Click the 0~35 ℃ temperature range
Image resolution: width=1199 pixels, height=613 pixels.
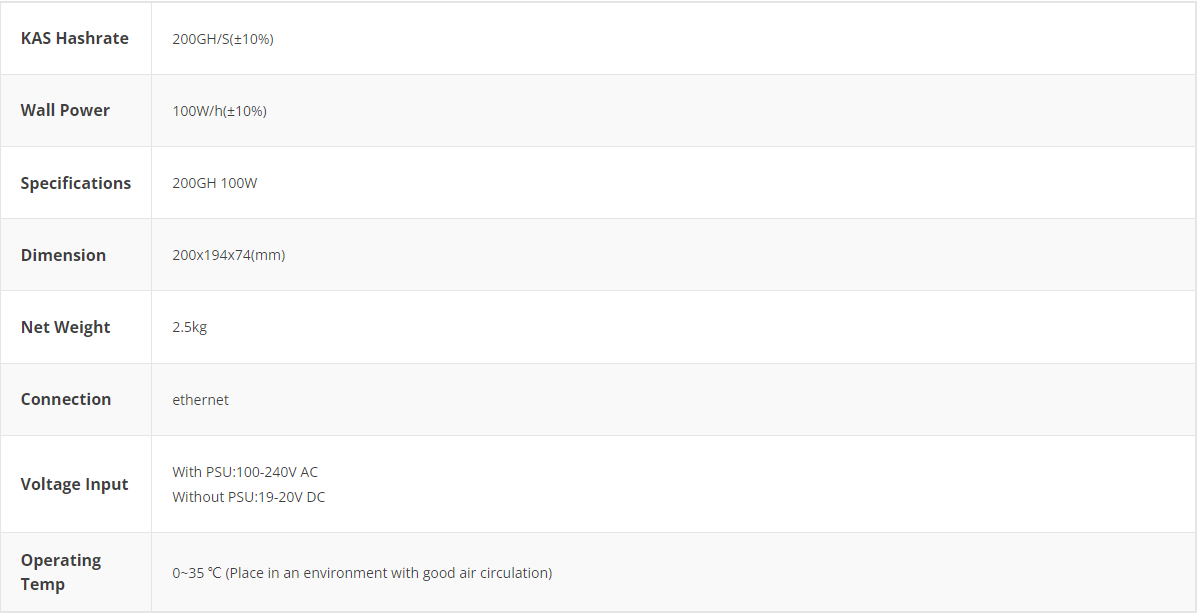pyautogui.click(x=196, y=573)
